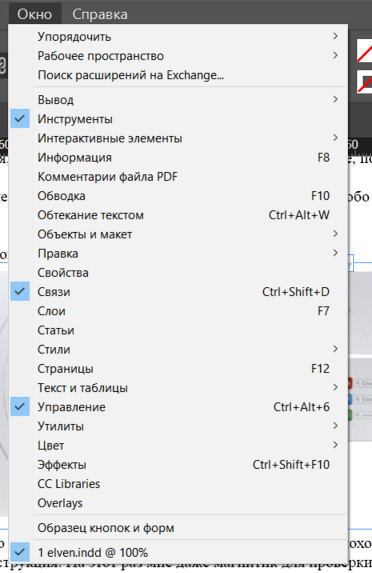Choose Поиск расширений на Exchange

tap(178, 75)
